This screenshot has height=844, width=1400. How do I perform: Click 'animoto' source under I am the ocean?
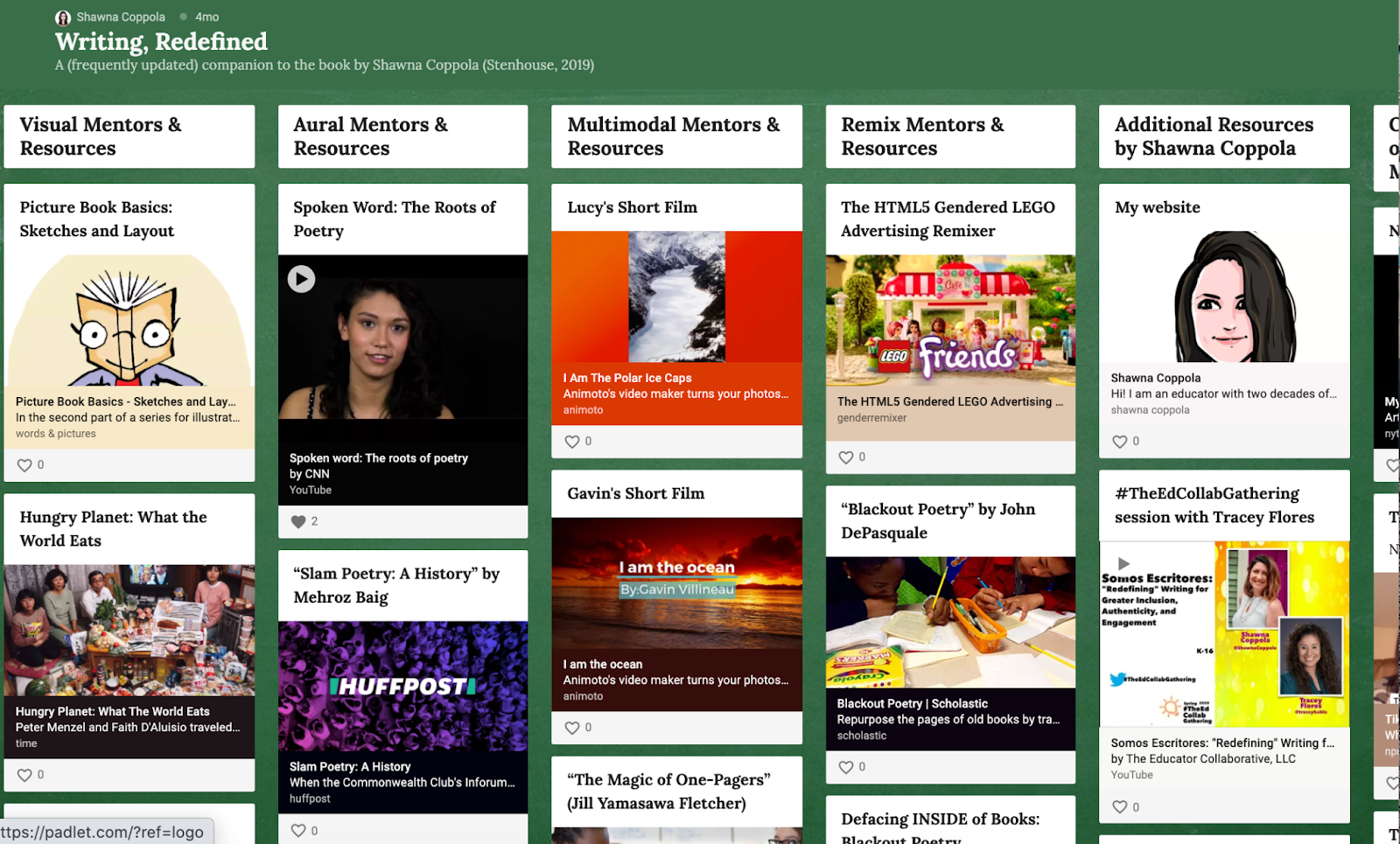click(x=584, y=696)
